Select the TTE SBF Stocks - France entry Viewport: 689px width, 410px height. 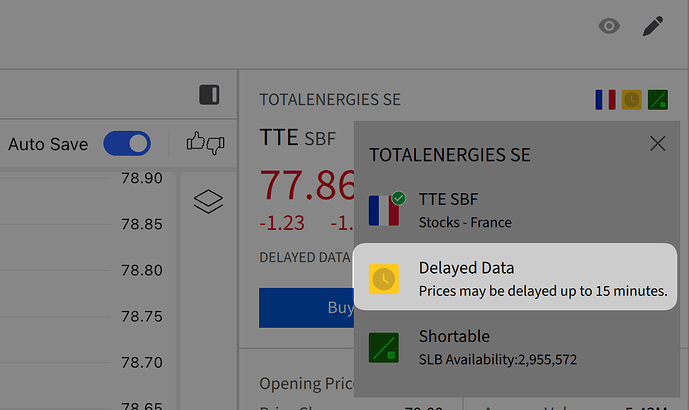click(515, 210)
